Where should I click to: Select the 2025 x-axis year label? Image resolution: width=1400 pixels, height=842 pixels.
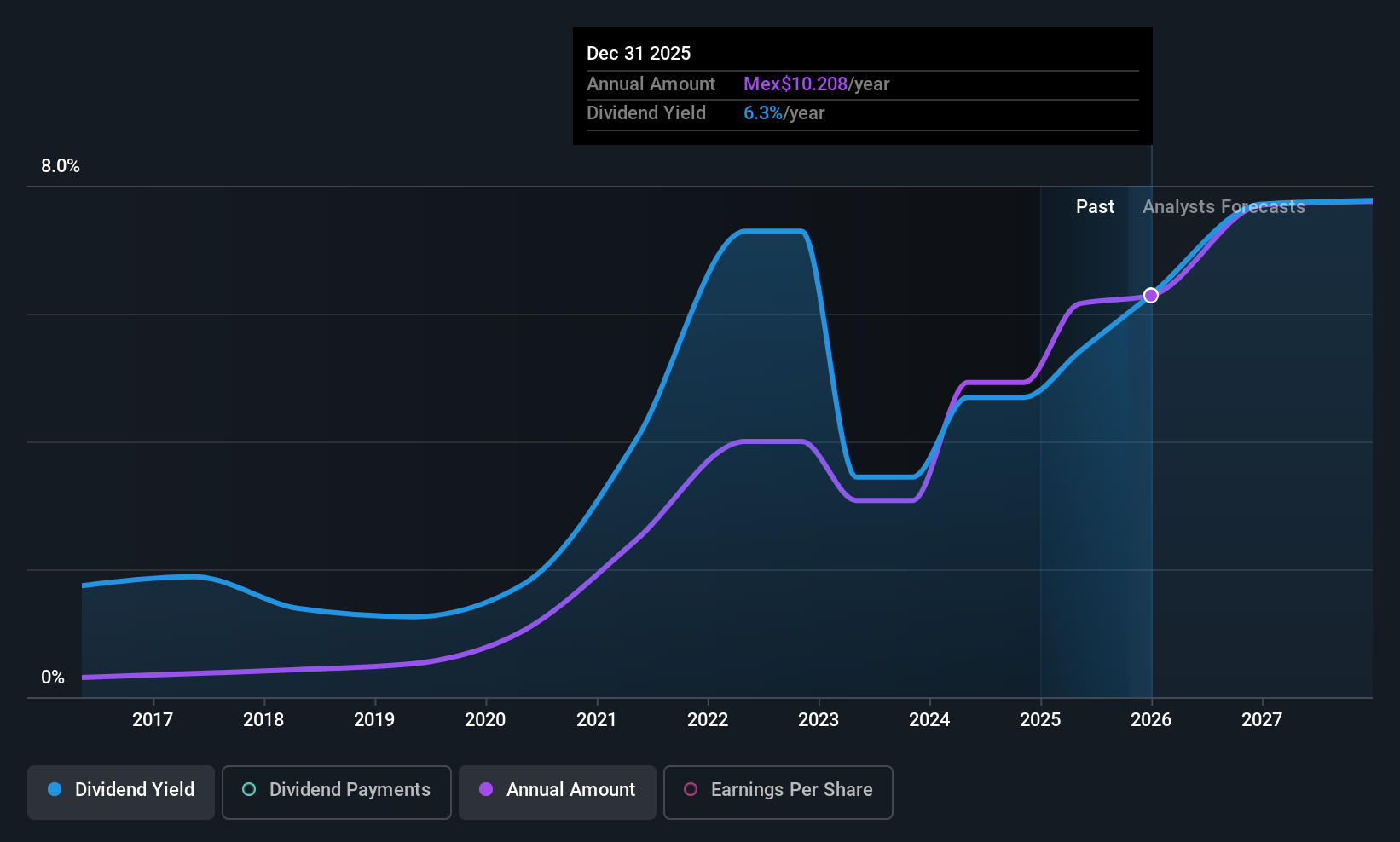(1040, 720)
